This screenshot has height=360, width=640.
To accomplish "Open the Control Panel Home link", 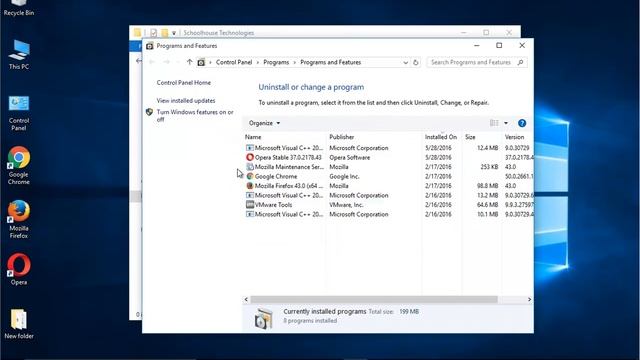I will click(184, 82).
